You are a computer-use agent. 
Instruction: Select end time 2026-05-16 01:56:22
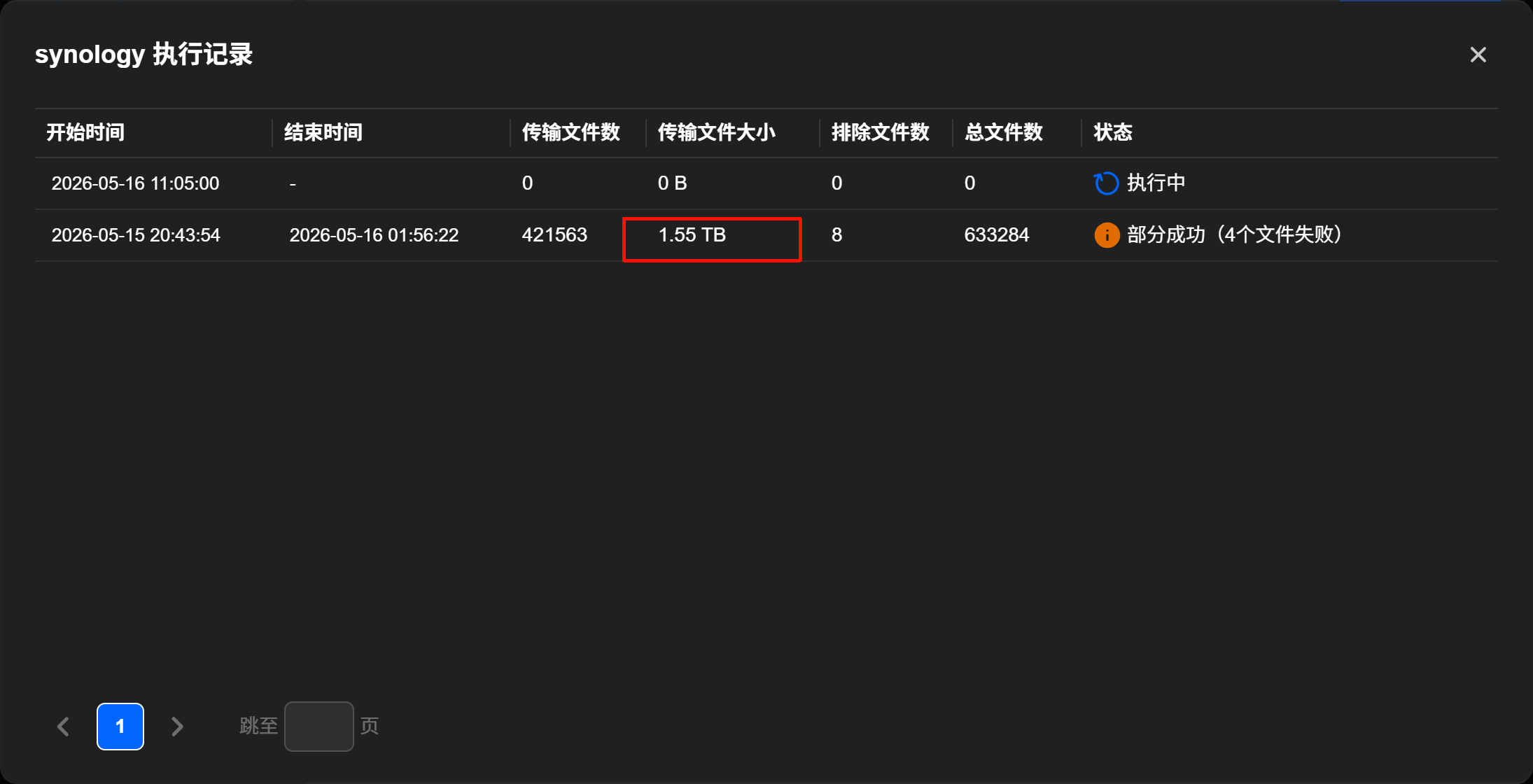(374, 235)
